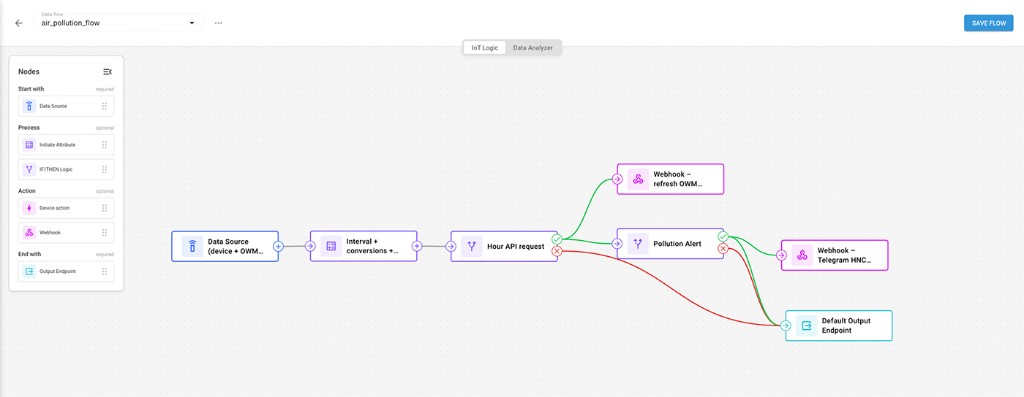Viewport: 1024px width, 397px height.
Task: Click the red X port on Hour API request
Action: point(557,251)
